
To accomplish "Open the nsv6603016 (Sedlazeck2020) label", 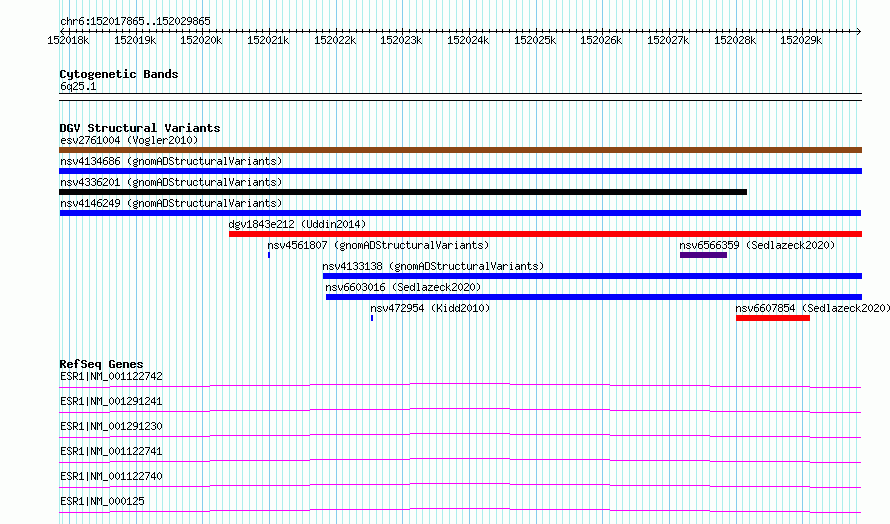I will [x=403, y=287].
